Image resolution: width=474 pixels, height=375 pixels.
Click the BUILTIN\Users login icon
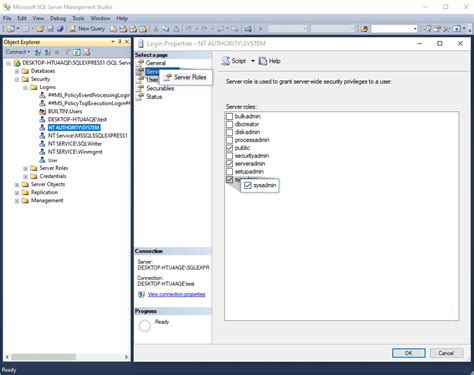42,111
